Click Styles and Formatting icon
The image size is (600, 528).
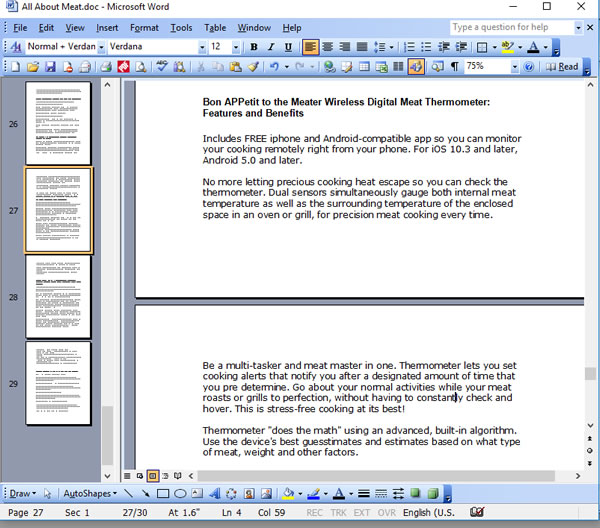pyautogui.click(x=16, y=47)
